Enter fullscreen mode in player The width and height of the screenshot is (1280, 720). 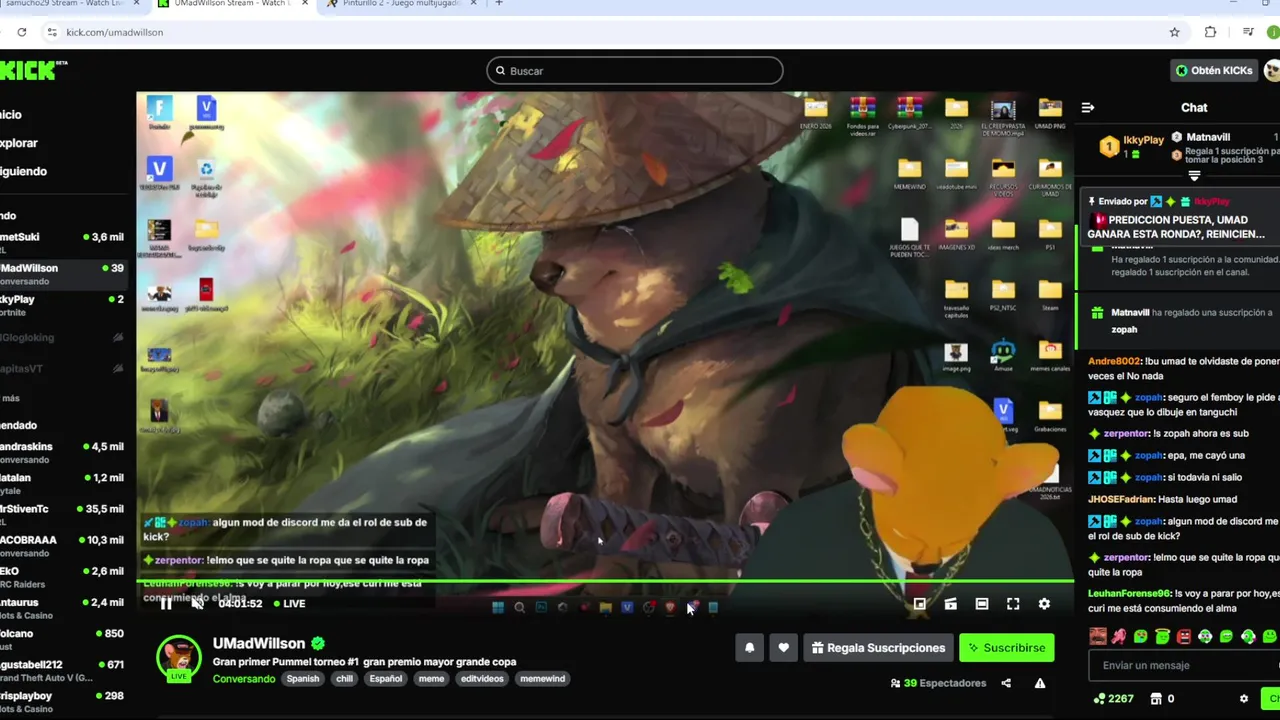(1013, 604)
